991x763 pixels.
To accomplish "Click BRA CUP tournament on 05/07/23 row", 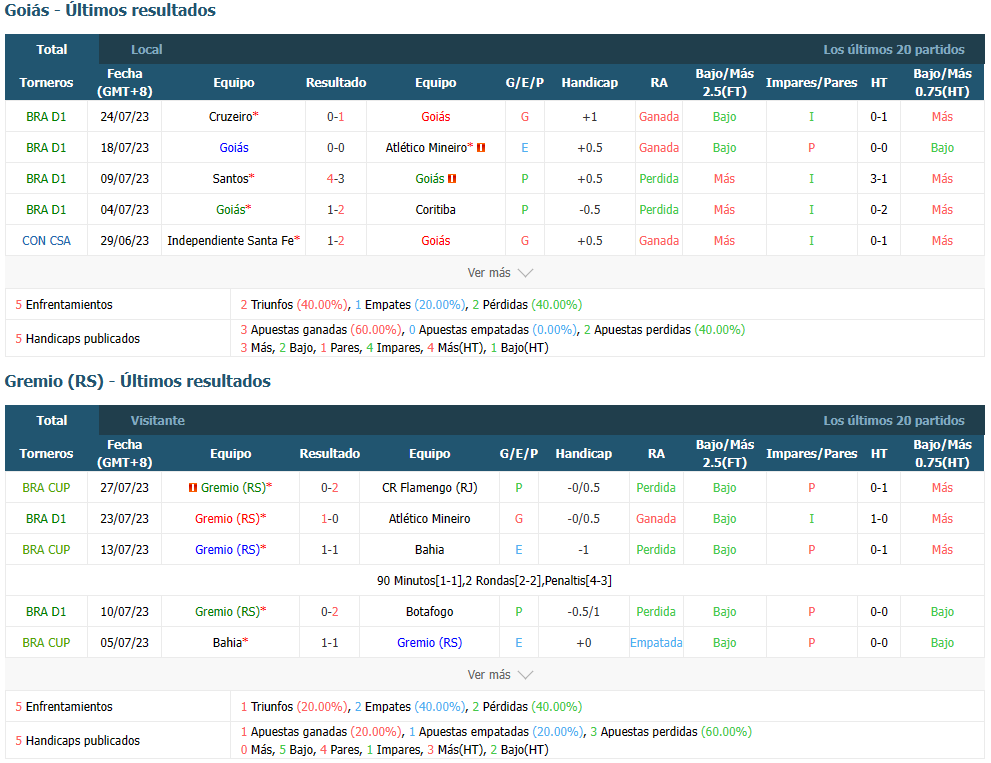I will tap(46, 643).
